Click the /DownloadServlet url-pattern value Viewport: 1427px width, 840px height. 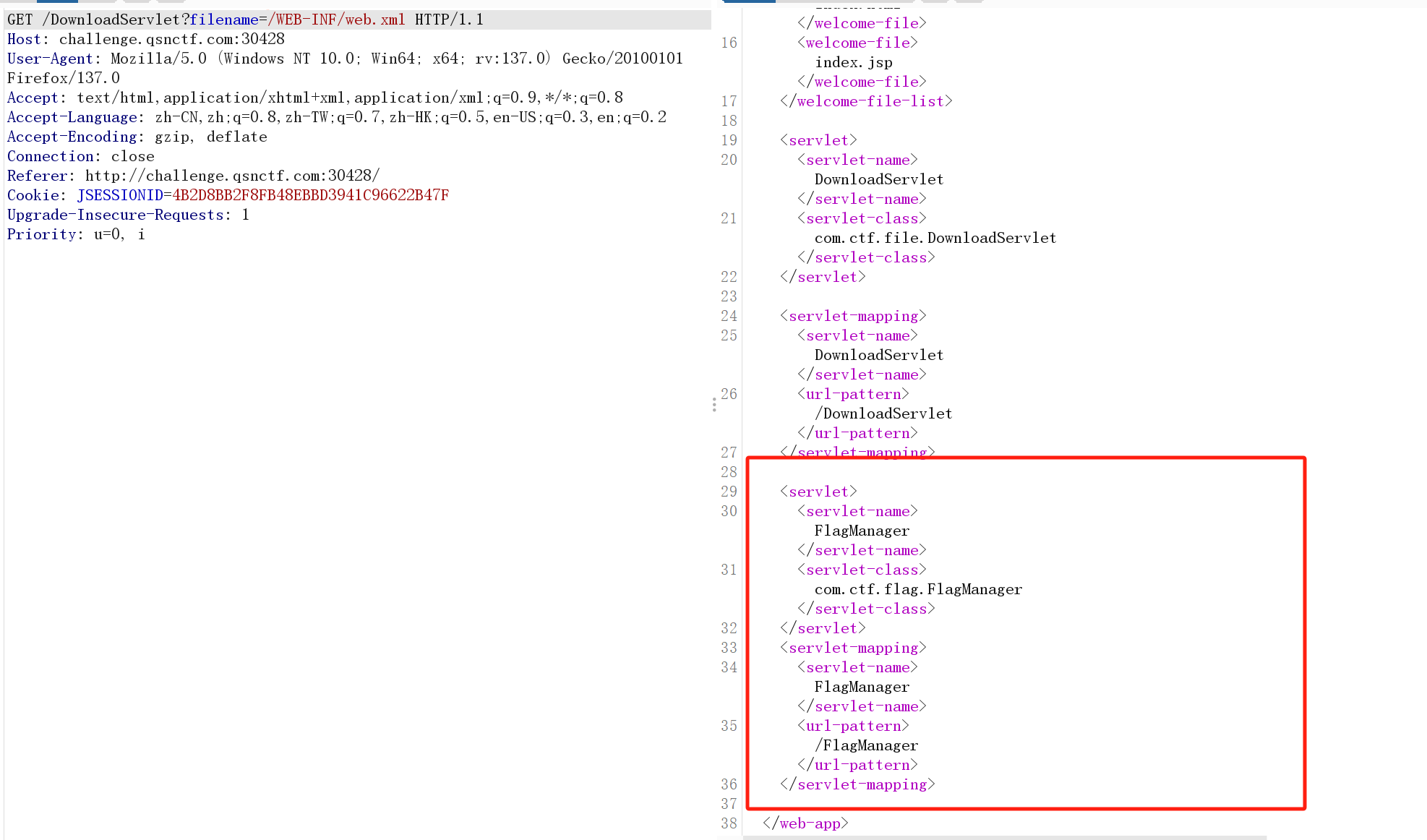[883, 413]
